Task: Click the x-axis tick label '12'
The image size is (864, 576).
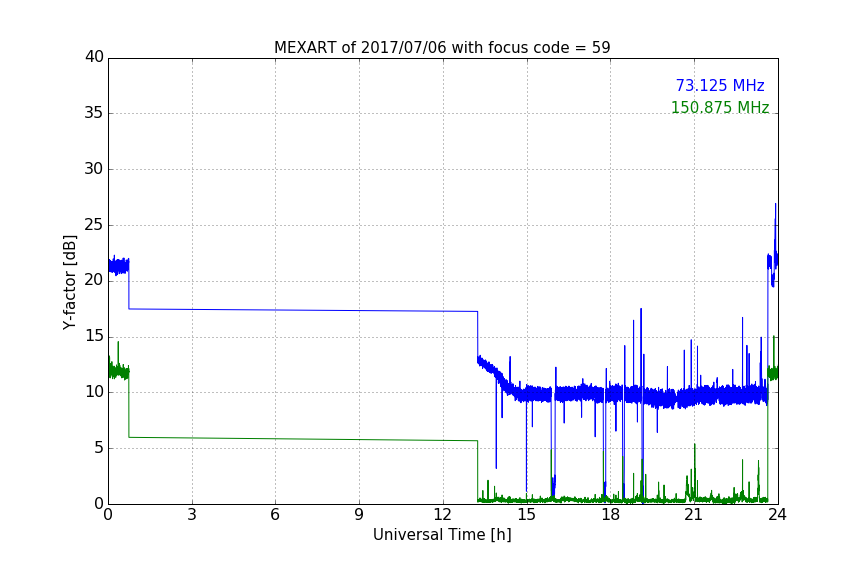Action: pos(442,515)
